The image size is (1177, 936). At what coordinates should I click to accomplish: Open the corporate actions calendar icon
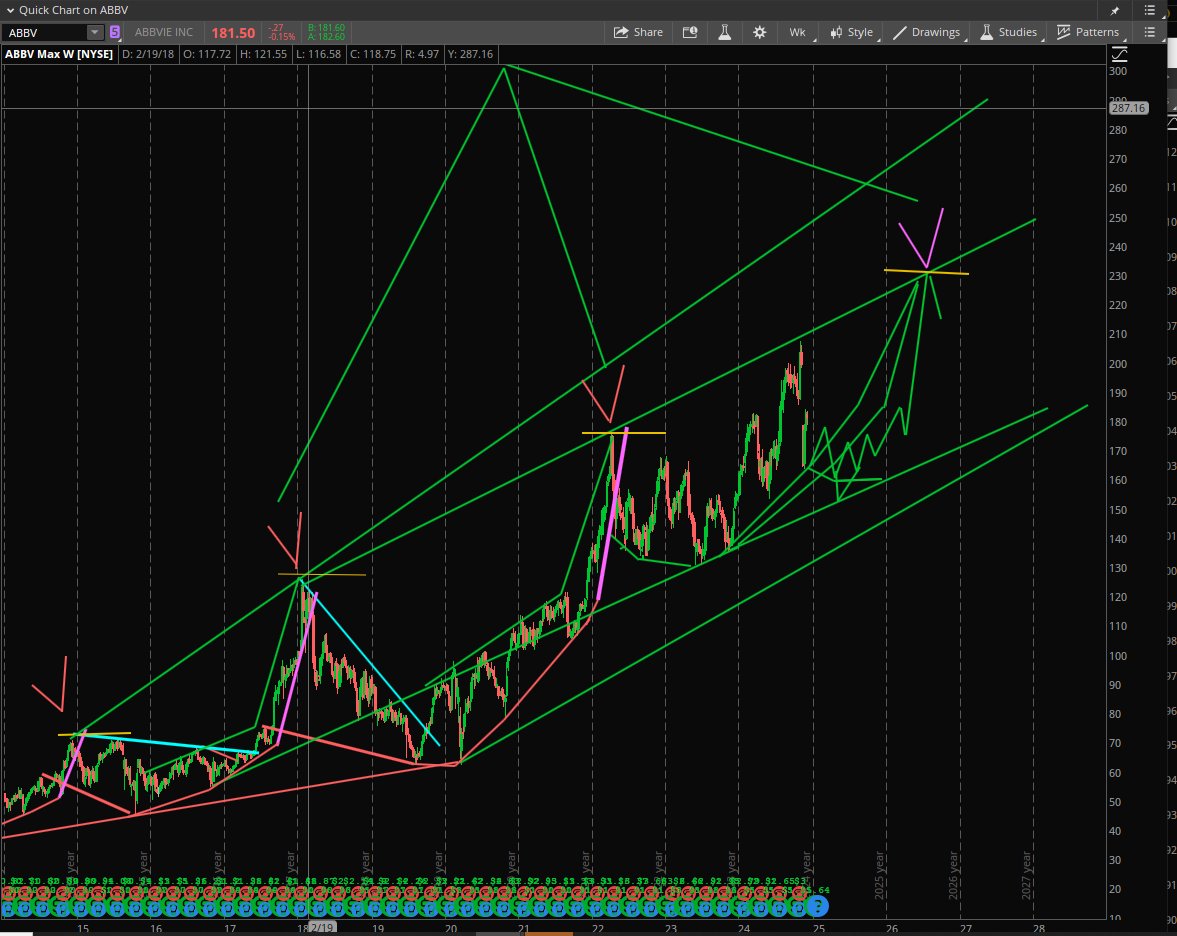click(x=690, y=31)
